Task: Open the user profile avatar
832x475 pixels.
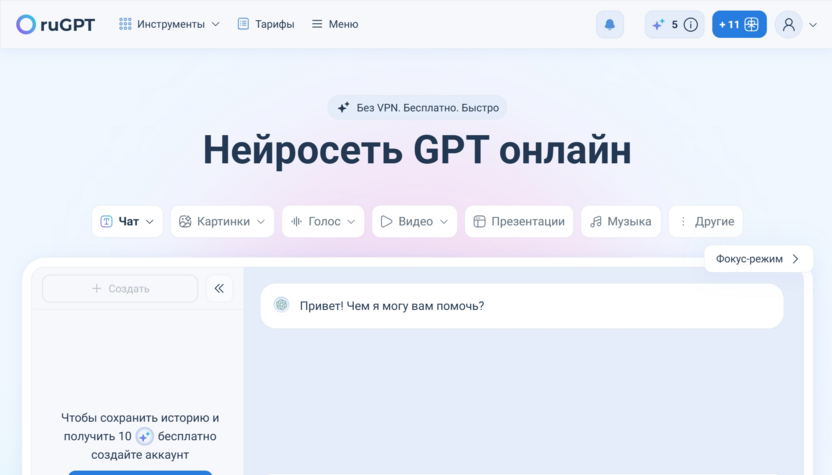Action: 788,24
